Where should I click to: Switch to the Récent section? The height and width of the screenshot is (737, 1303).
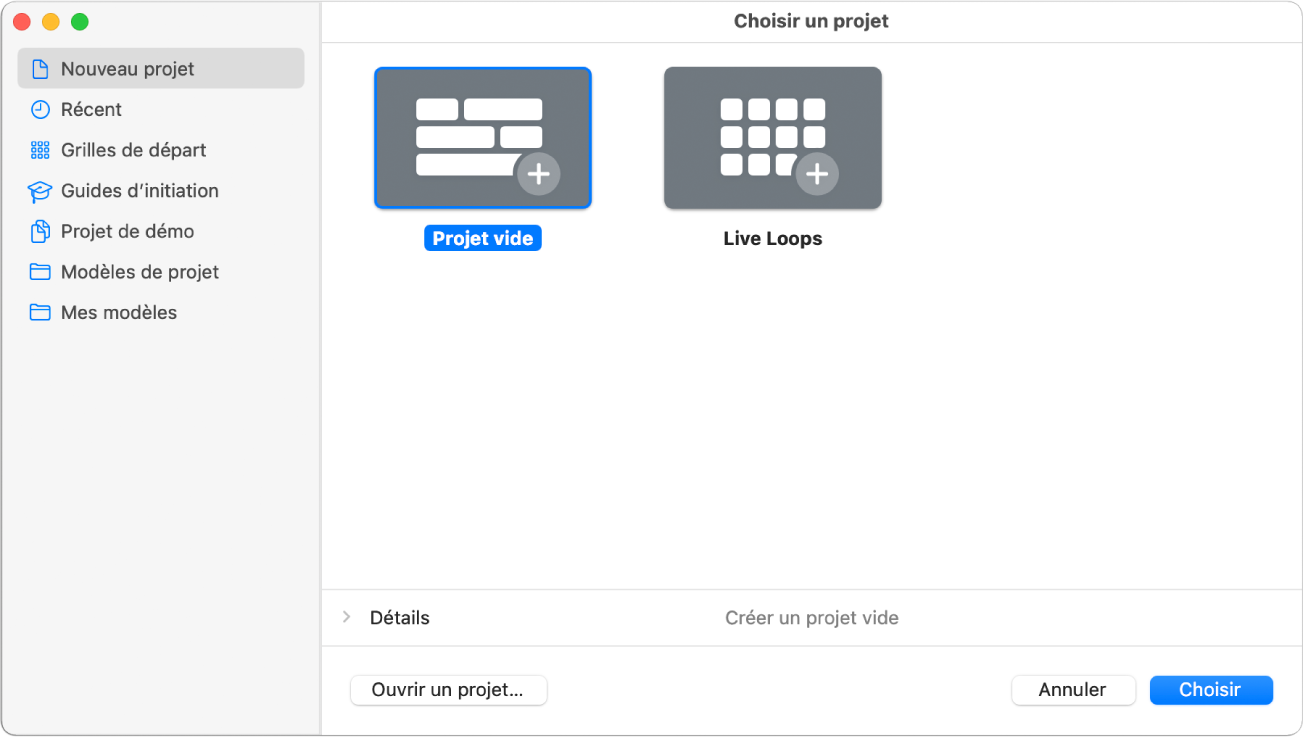pos(90,109)
